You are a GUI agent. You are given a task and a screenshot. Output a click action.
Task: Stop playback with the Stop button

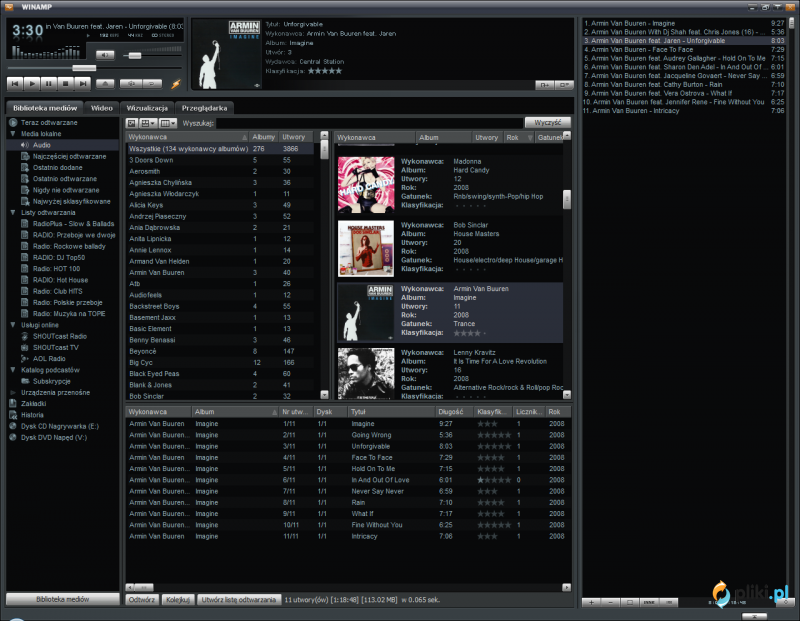click(65, 83)
